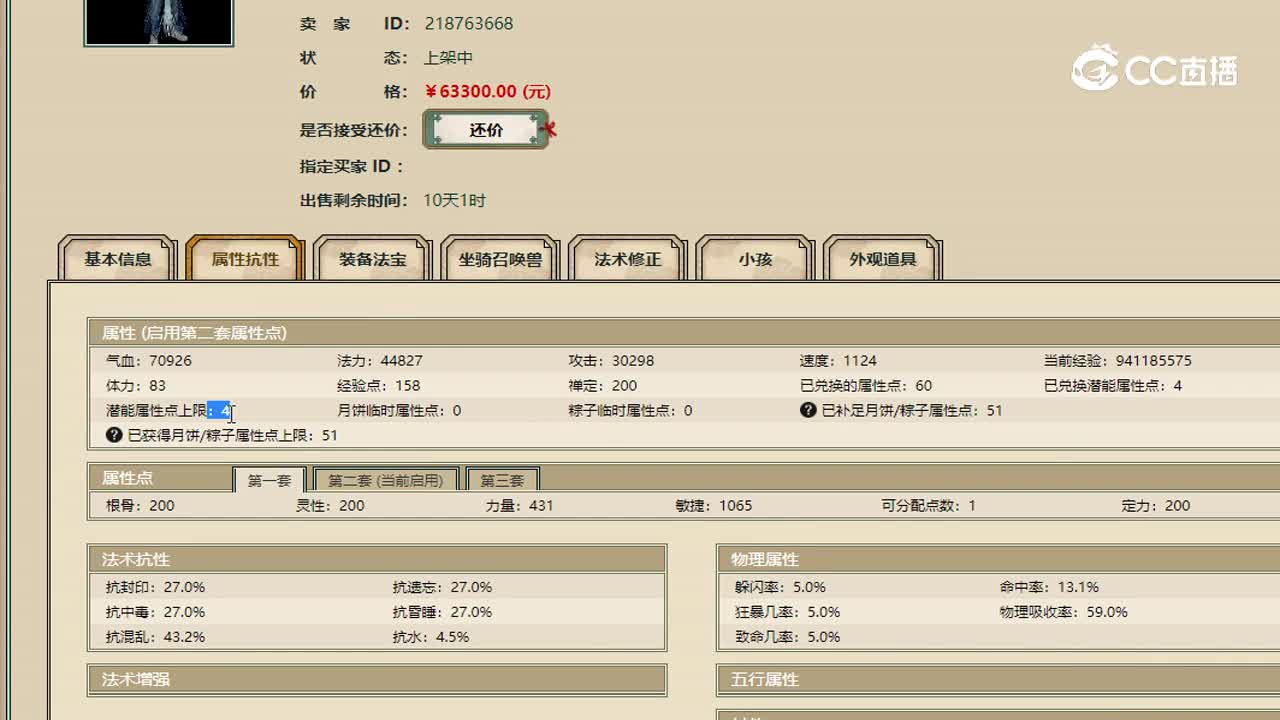Viewport: 1280px width, 720px height.
Task: Click the 法力: 44827 value
Action: point(380,360)
